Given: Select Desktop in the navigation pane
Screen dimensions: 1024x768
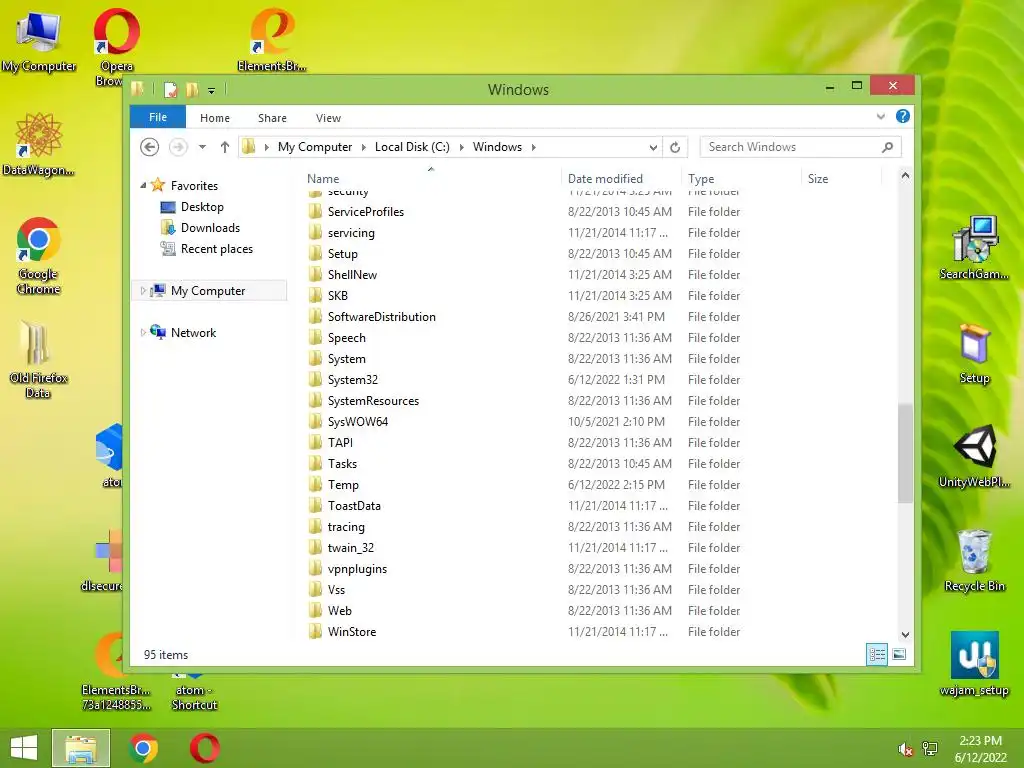Looking at the screenshot, I should (202, 207).
